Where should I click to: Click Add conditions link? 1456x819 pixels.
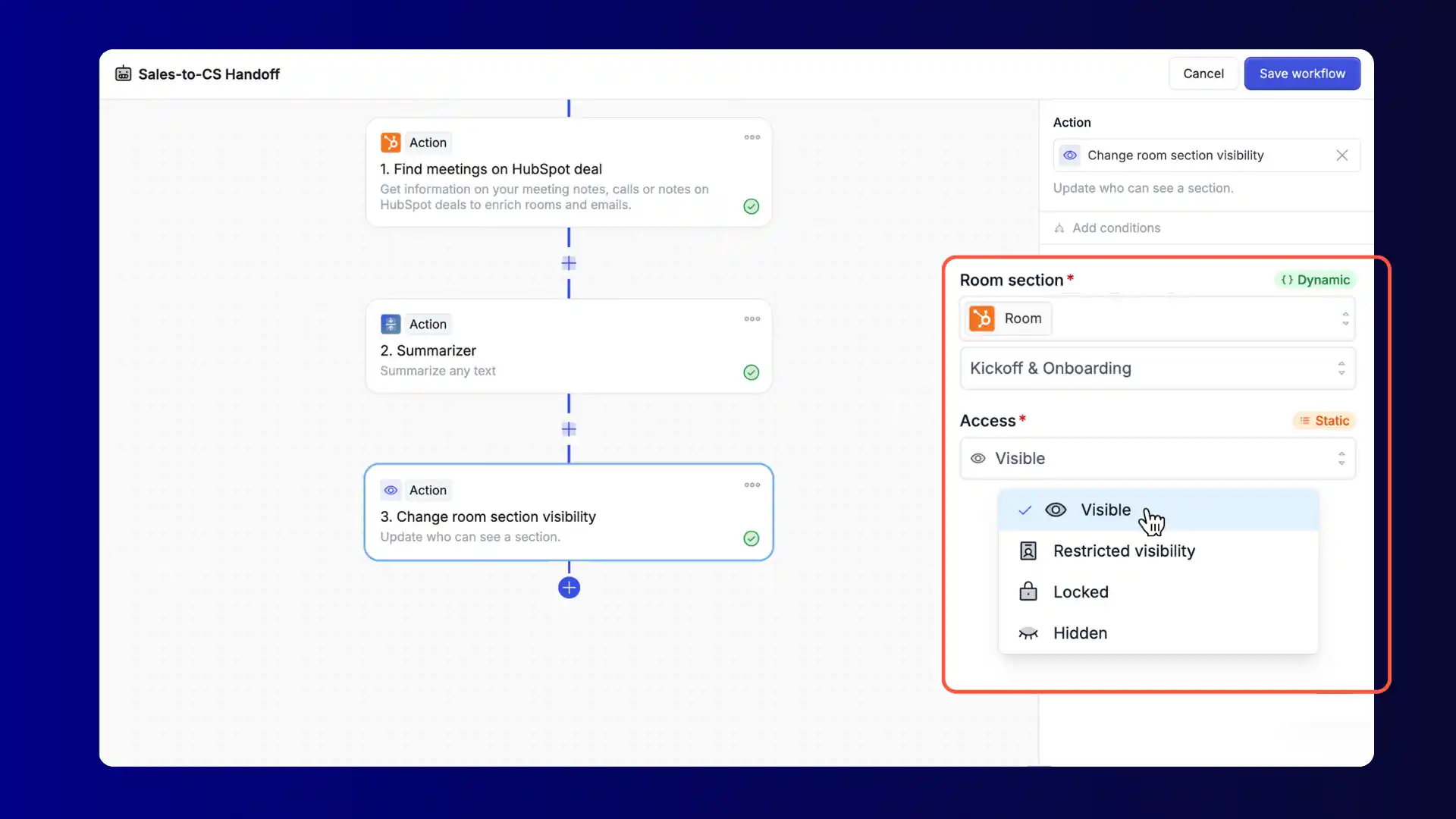pos(1116,228)
